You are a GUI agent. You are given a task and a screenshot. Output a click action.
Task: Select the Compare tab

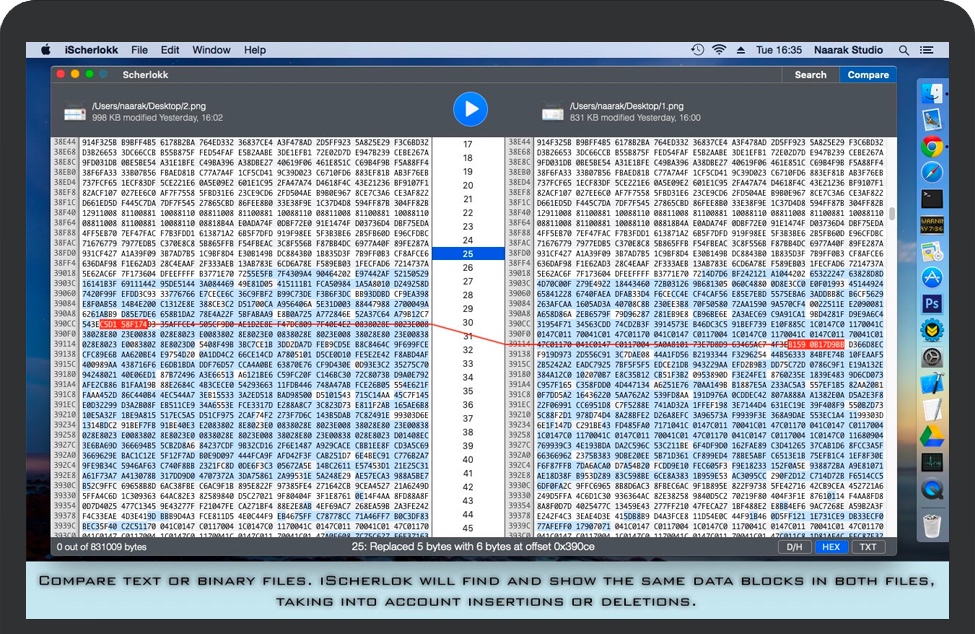[868, 75]
